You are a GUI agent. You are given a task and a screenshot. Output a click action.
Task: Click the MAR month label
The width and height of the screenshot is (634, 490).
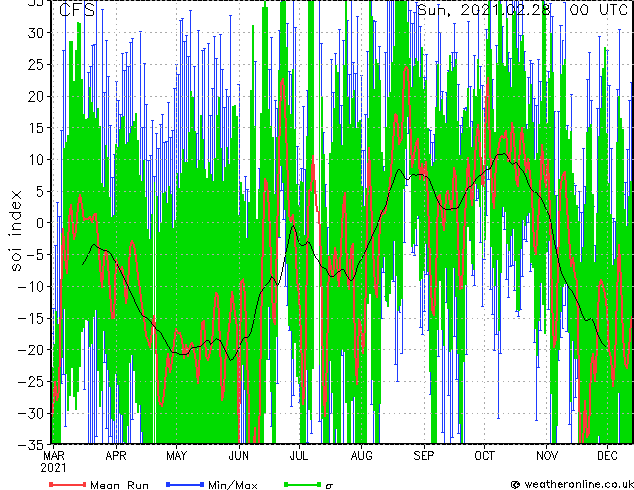coord(54,456)
